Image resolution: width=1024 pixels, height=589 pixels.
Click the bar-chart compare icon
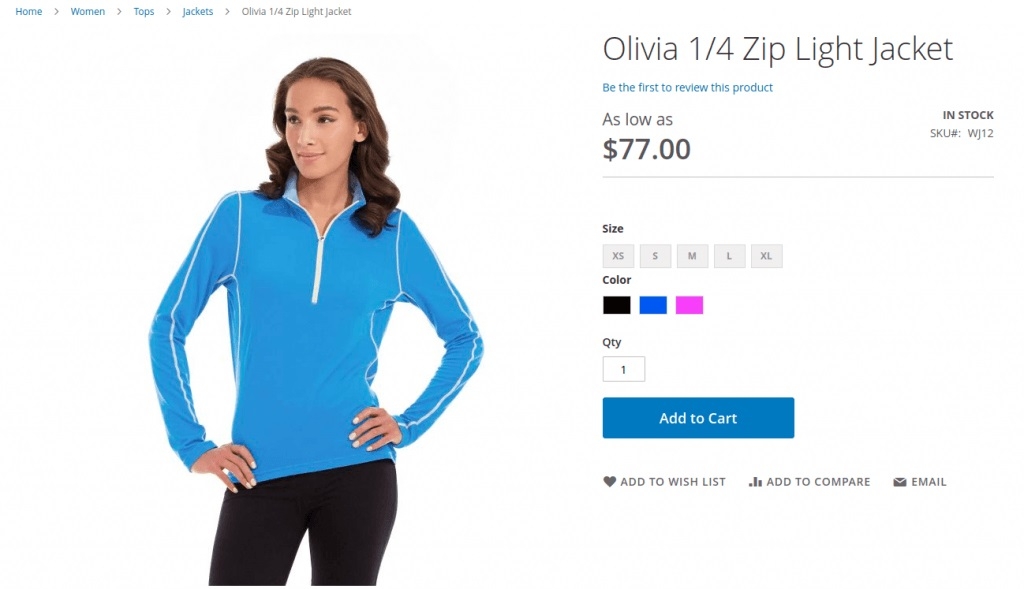pos(755,481)
